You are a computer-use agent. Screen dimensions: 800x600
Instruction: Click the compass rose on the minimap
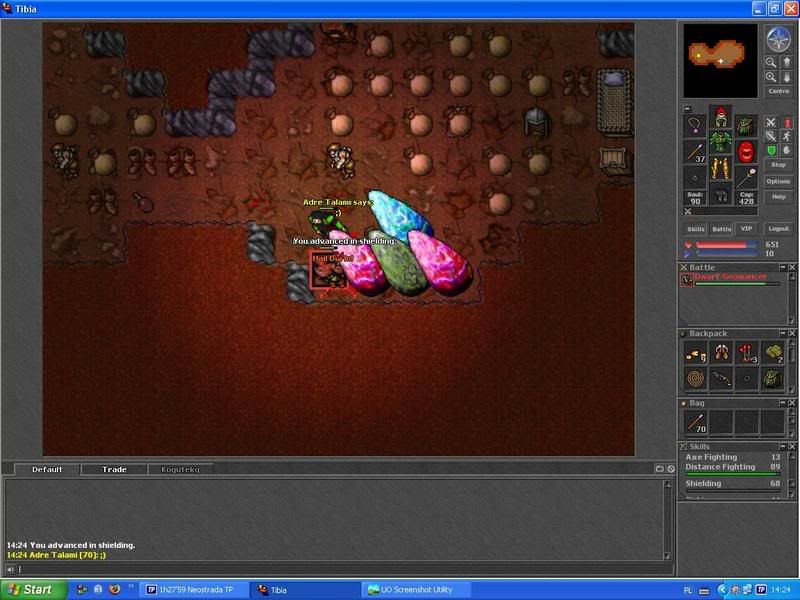click(x=779, y=39)
